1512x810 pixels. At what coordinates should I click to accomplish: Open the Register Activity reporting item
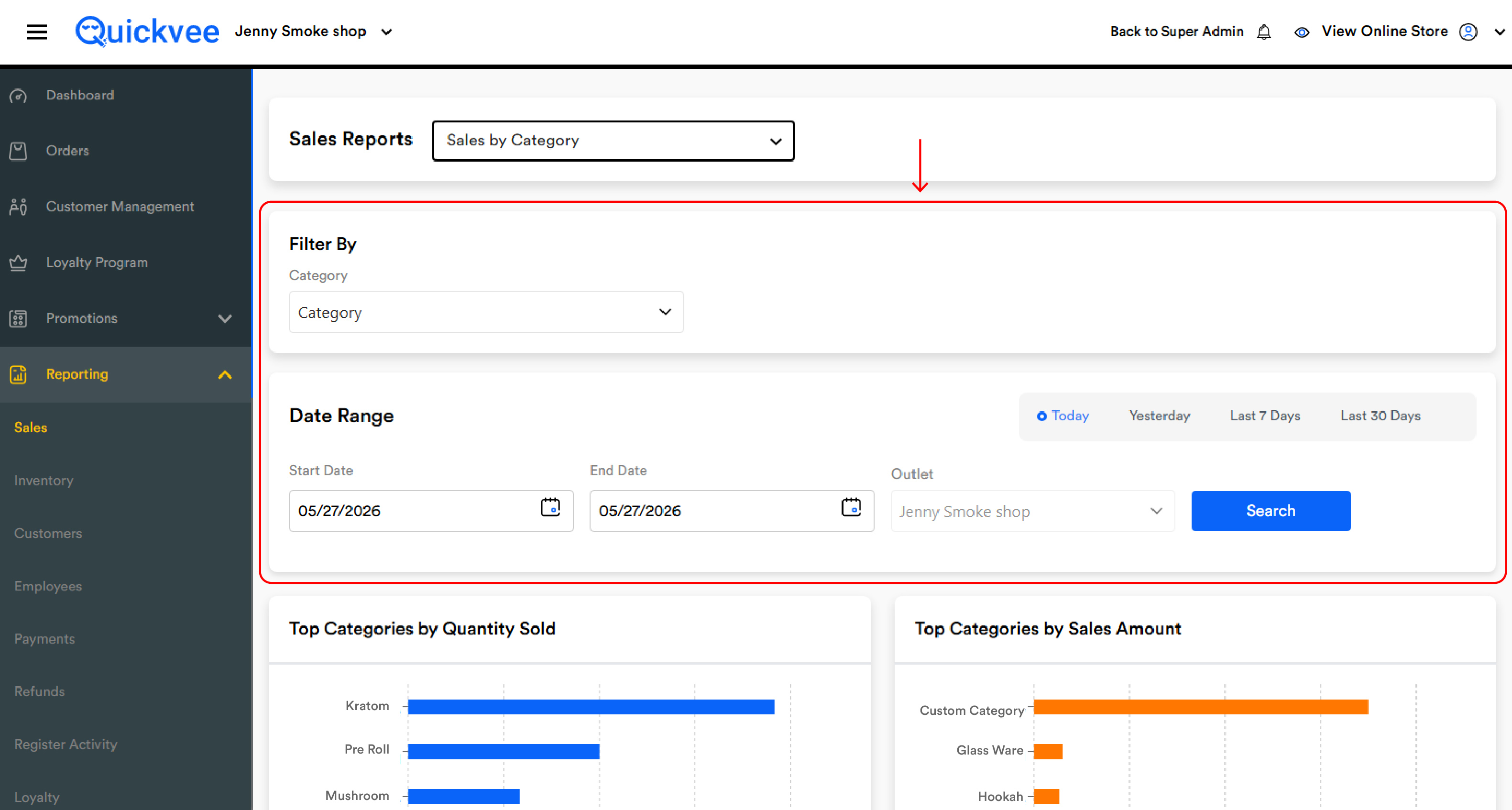pos(66,745)
